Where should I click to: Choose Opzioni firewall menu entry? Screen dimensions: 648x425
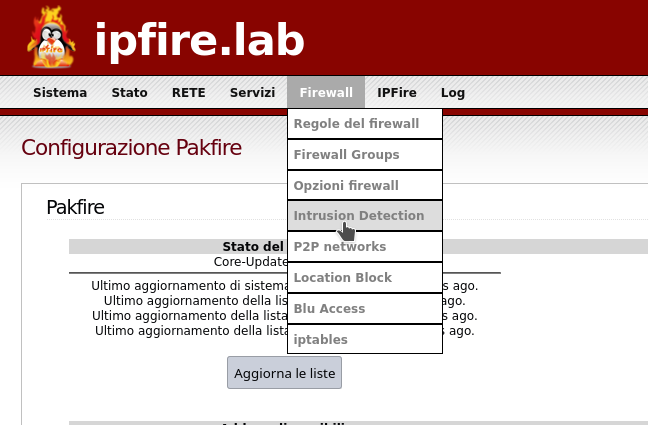pyautogui.click(x=365, y=186)
